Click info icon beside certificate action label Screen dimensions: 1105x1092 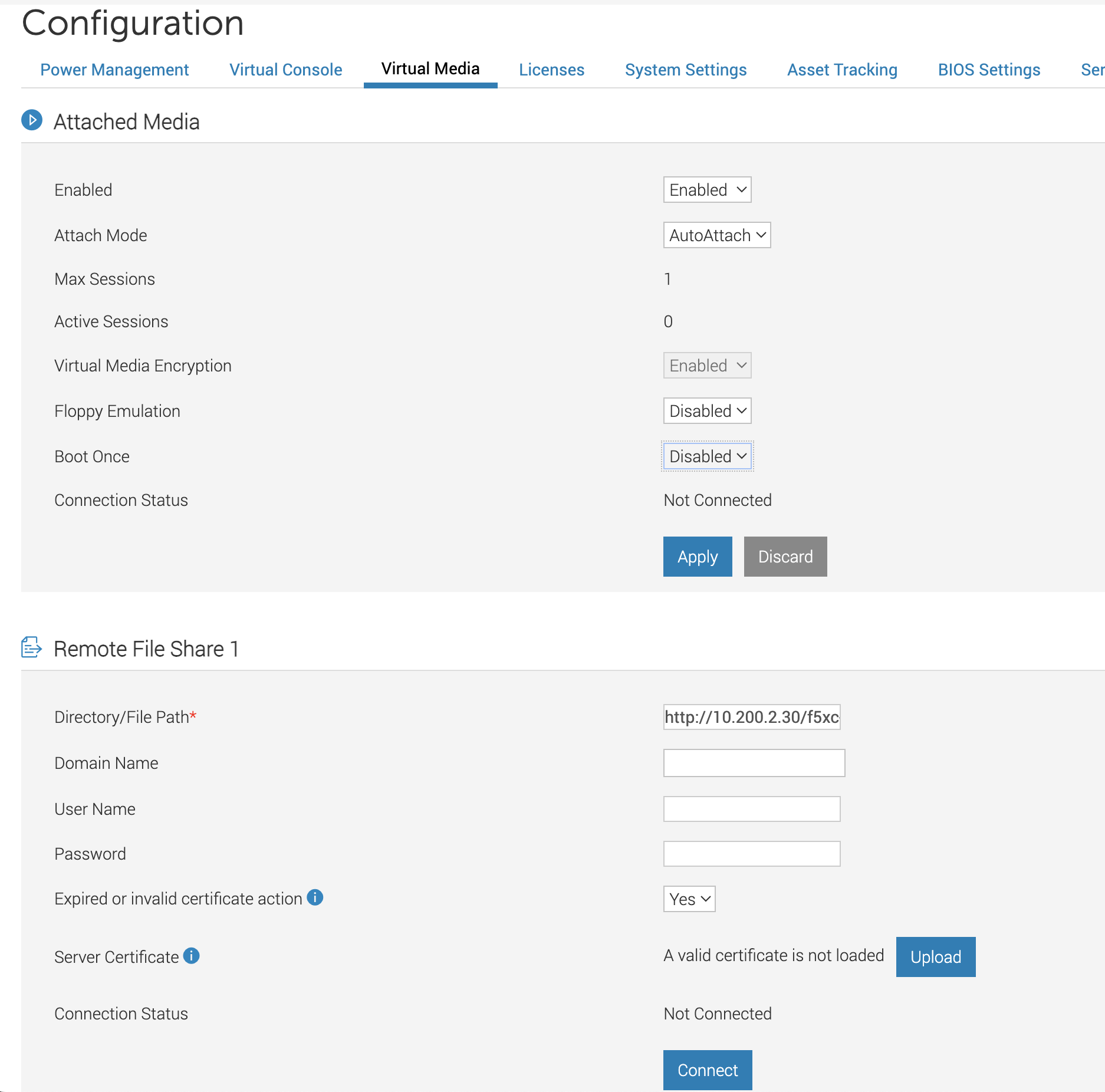point(315,897)
